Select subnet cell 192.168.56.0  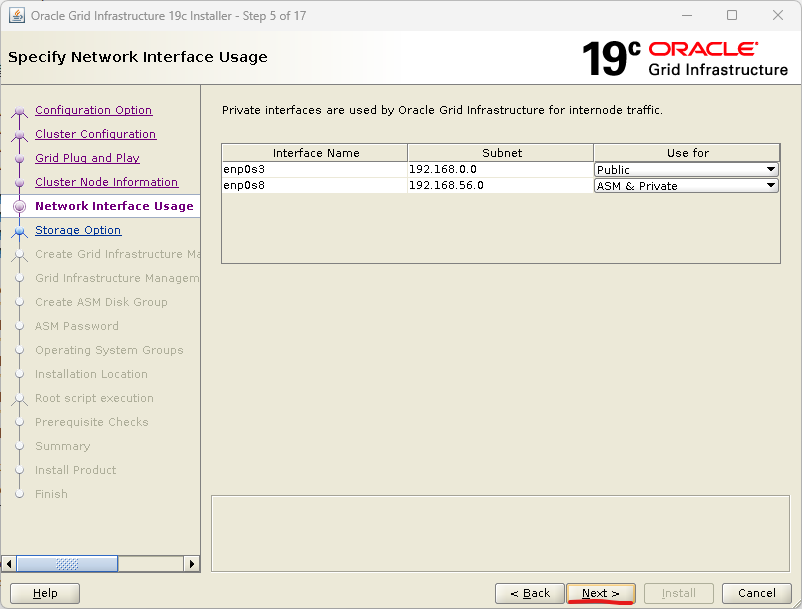click(501, 185)
